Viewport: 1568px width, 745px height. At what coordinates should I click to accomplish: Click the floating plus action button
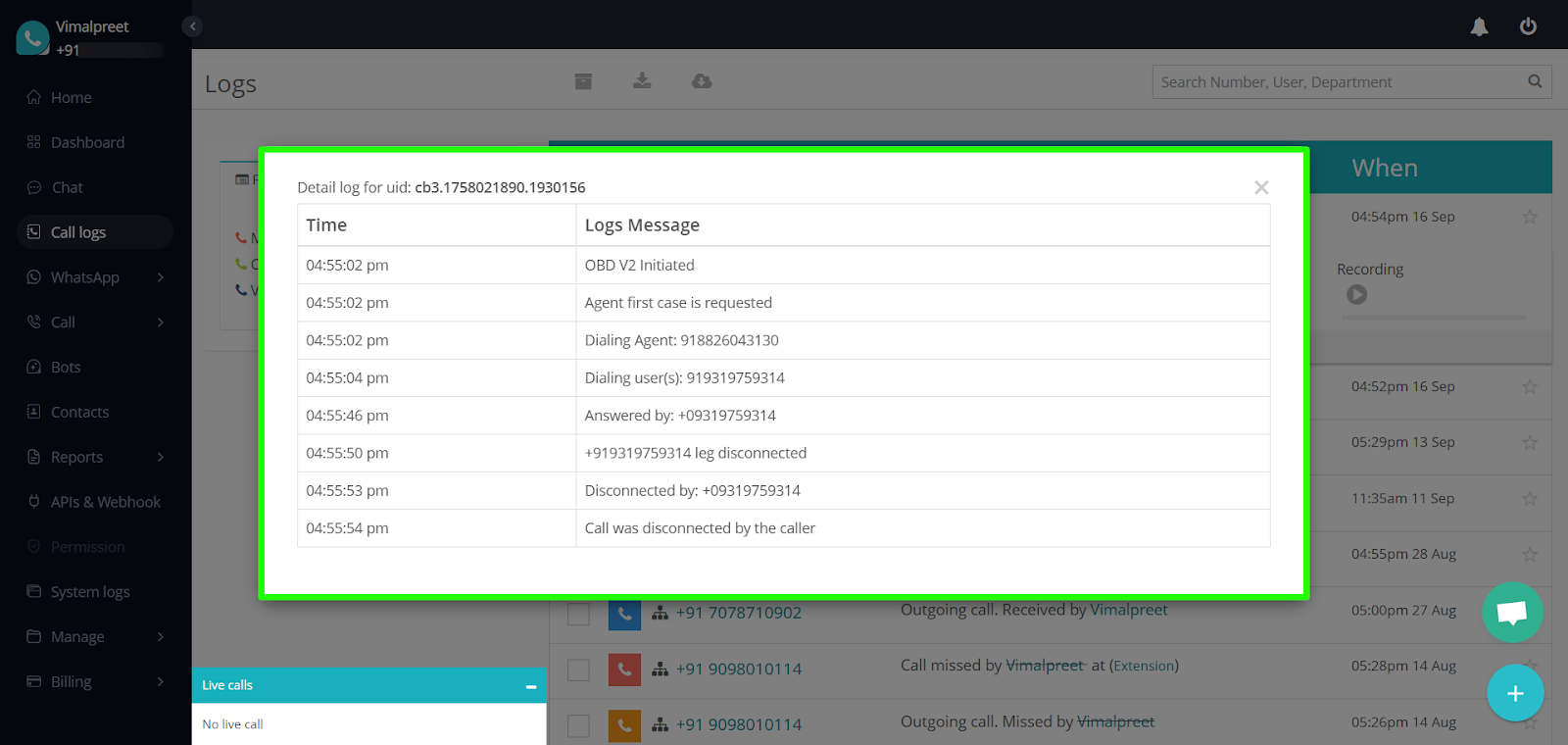coord(1515,694)
